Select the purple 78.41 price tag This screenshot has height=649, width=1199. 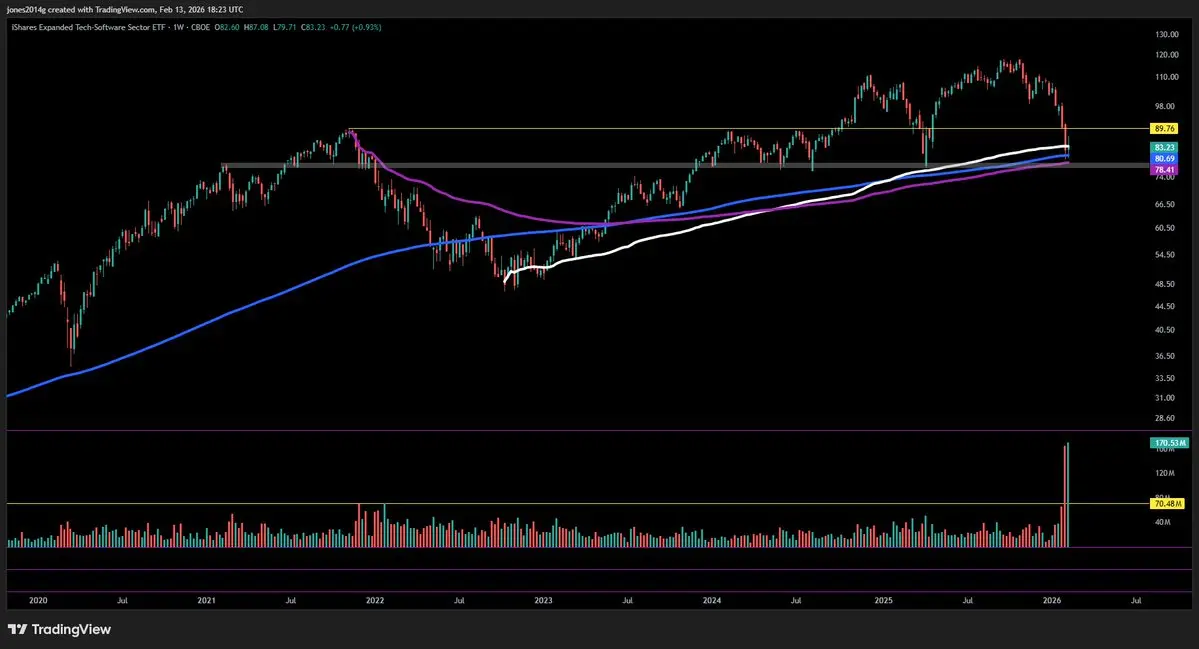tap(1165, 170)
